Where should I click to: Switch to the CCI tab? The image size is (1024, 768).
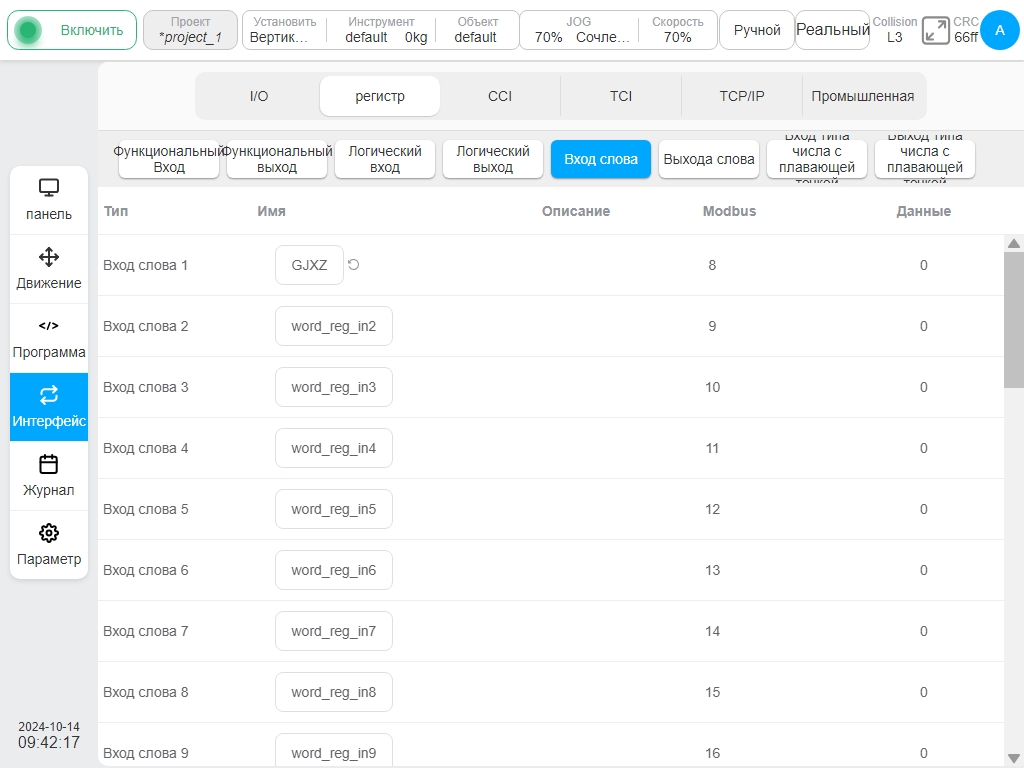500,96
